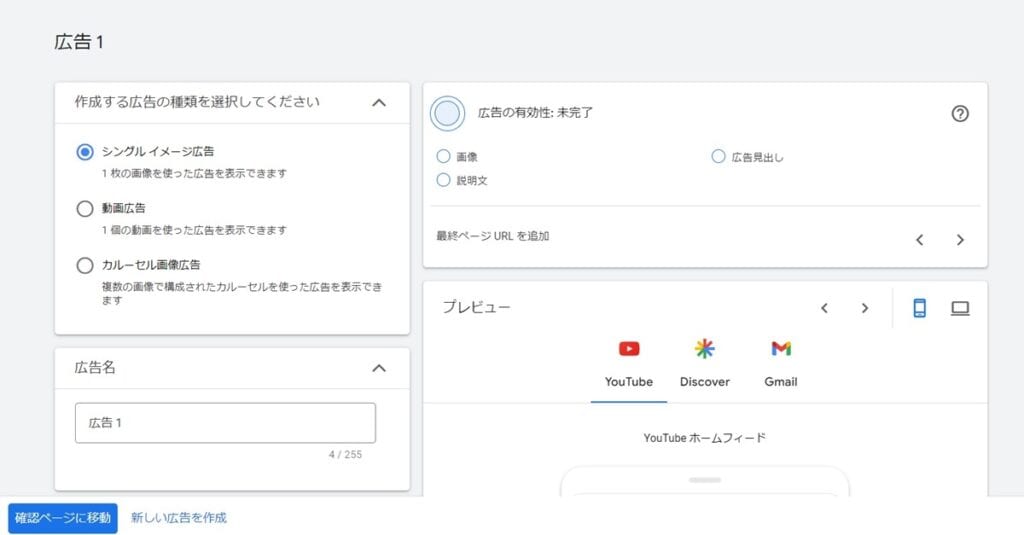The image size is (1024, 535).
Task: Click the 広告見出し checklist circle
Action: pyautogui.click(x=718, y=156)
